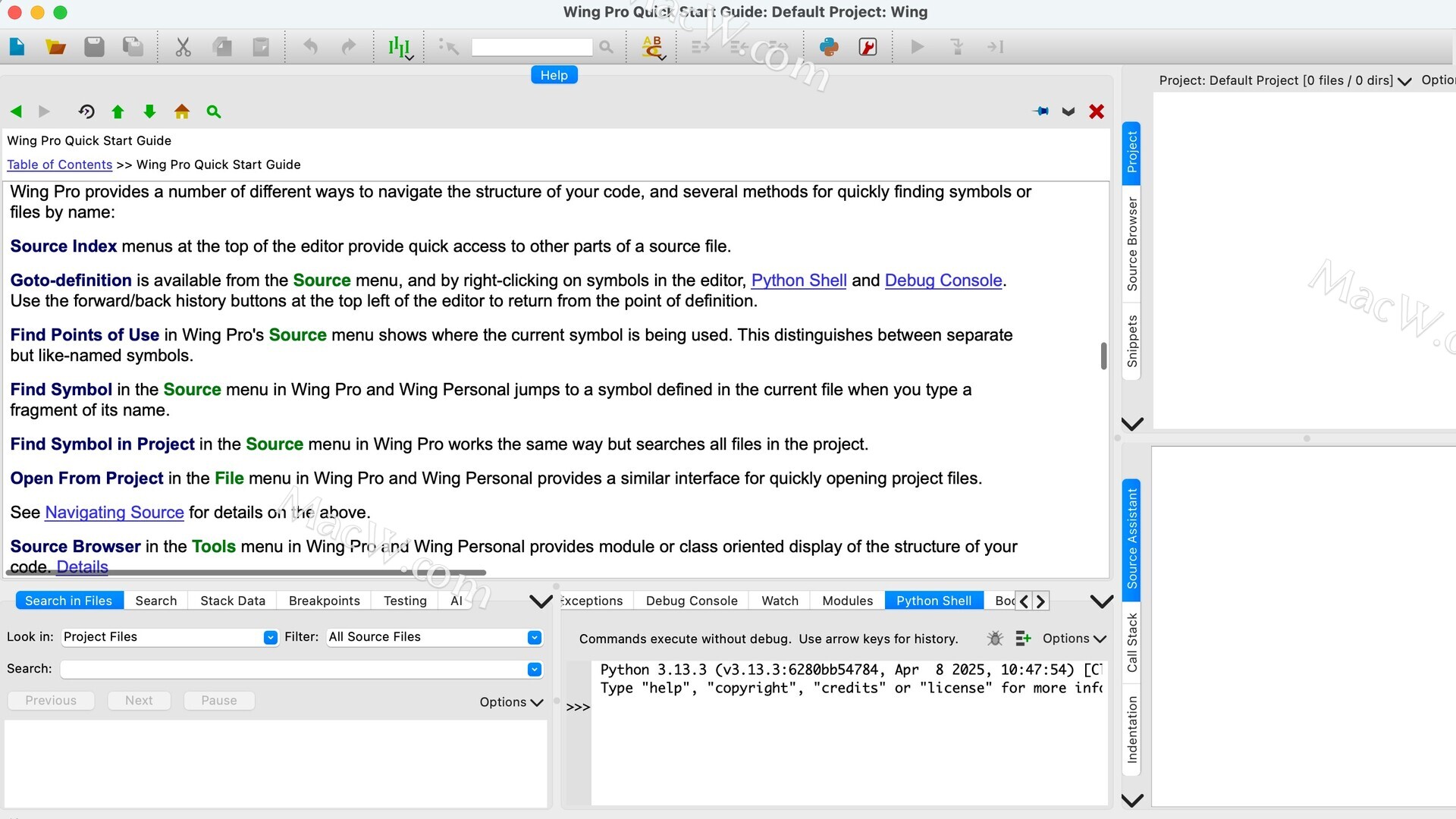This screenshot has height=819, width=1456.
Task: Switch to the Debug Console tab
Action: click(691, 601)
